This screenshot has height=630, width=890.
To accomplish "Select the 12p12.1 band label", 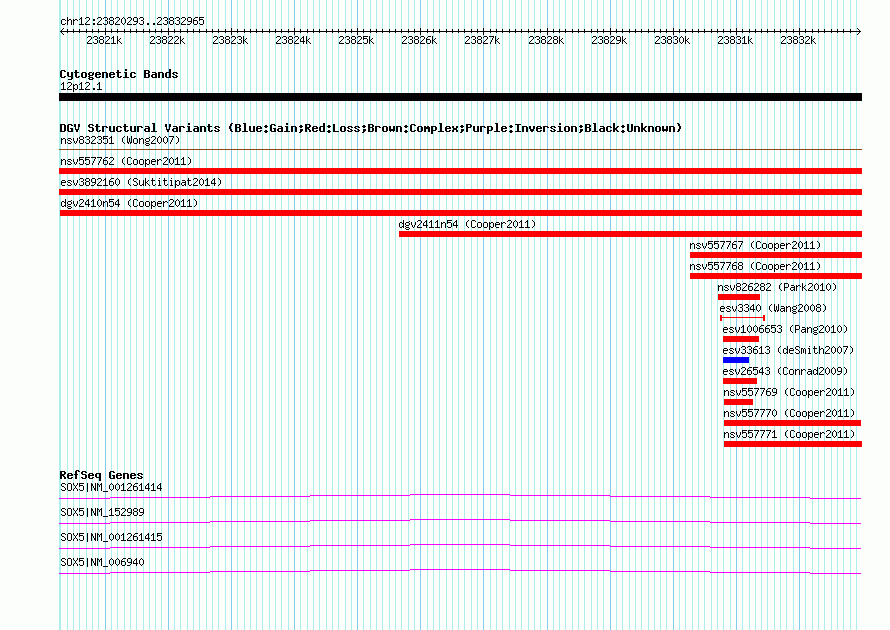I will (x=81, y=86).
